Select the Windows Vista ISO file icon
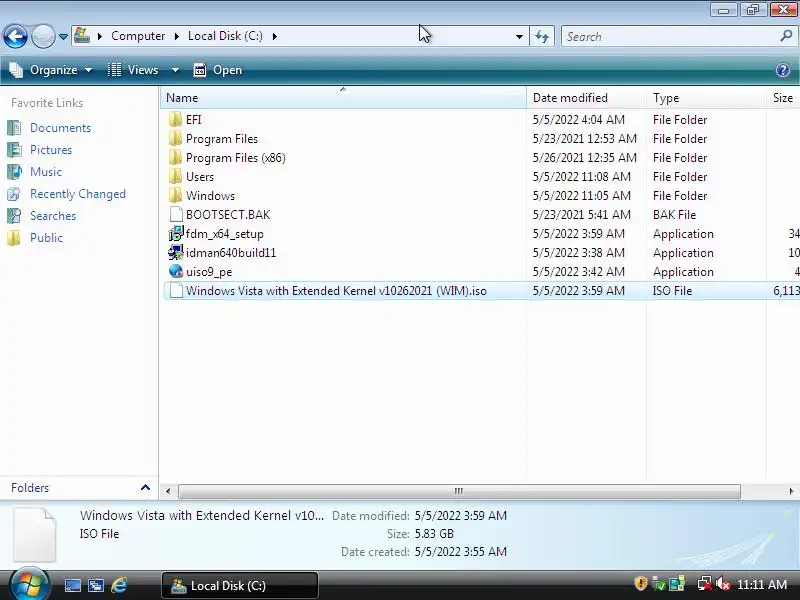The width and height of the screenshot is (800, 600). [x=176, y=291]
